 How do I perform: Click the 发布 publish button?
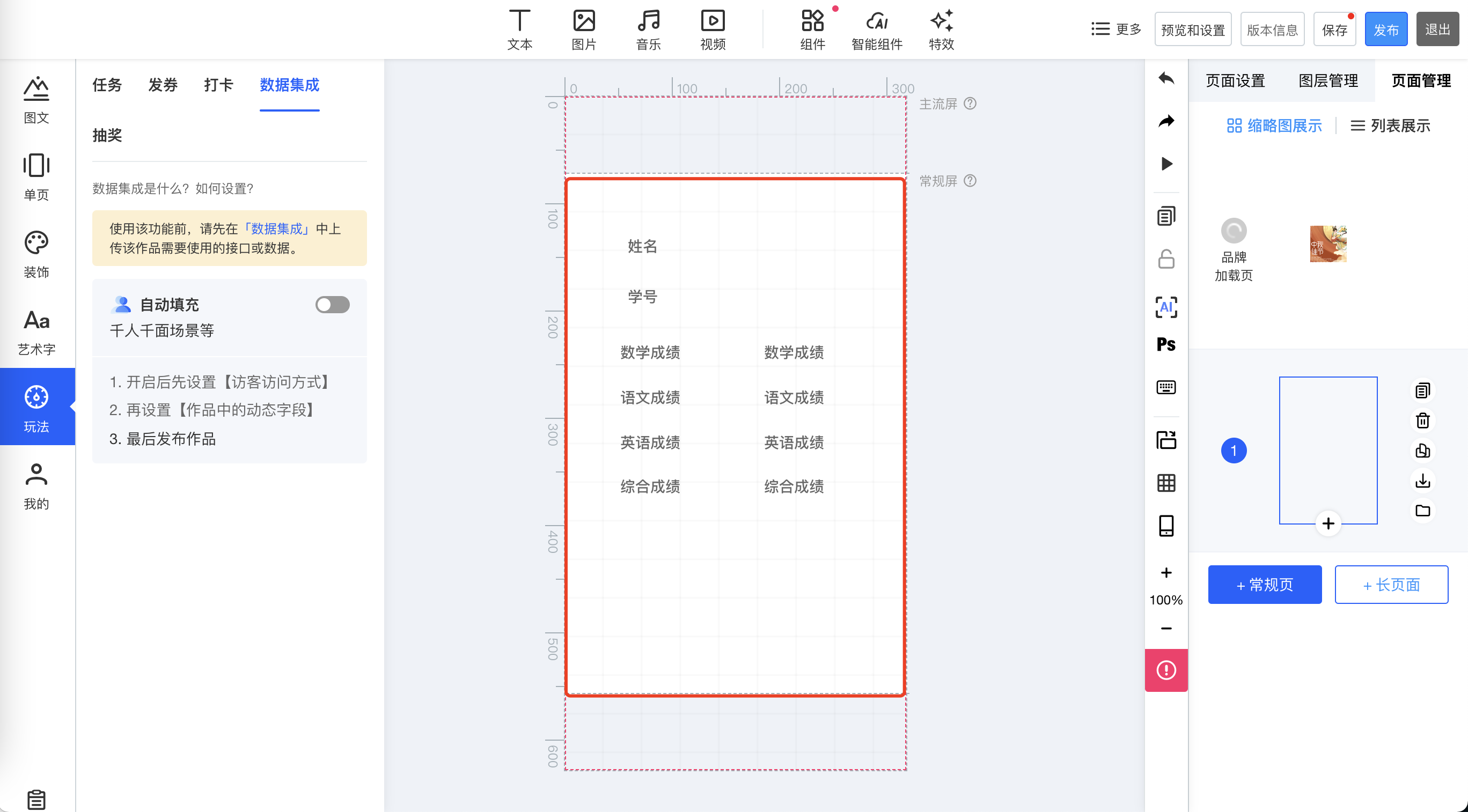[1385, 29]
